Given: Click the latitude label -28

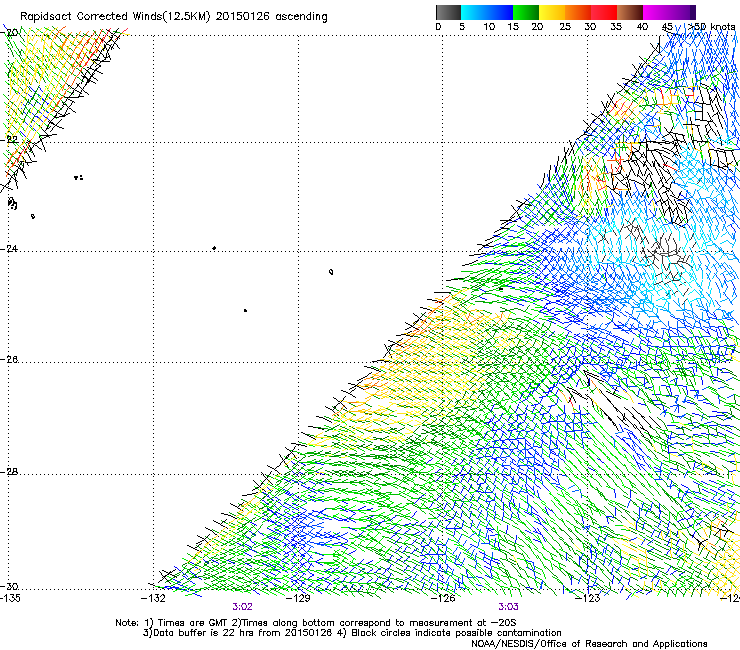Looking at the screenshot, I should (x=9, y=472).
